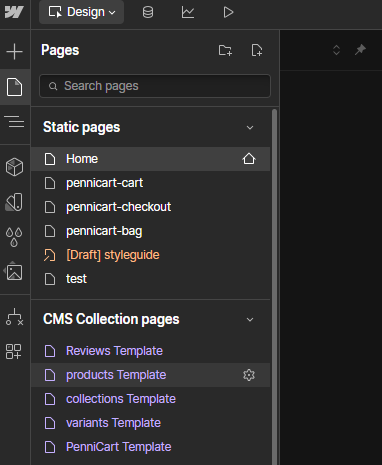Click the Pages panel scrollbar
Viewport: 382px width, 465px height.
coord(275,287)
